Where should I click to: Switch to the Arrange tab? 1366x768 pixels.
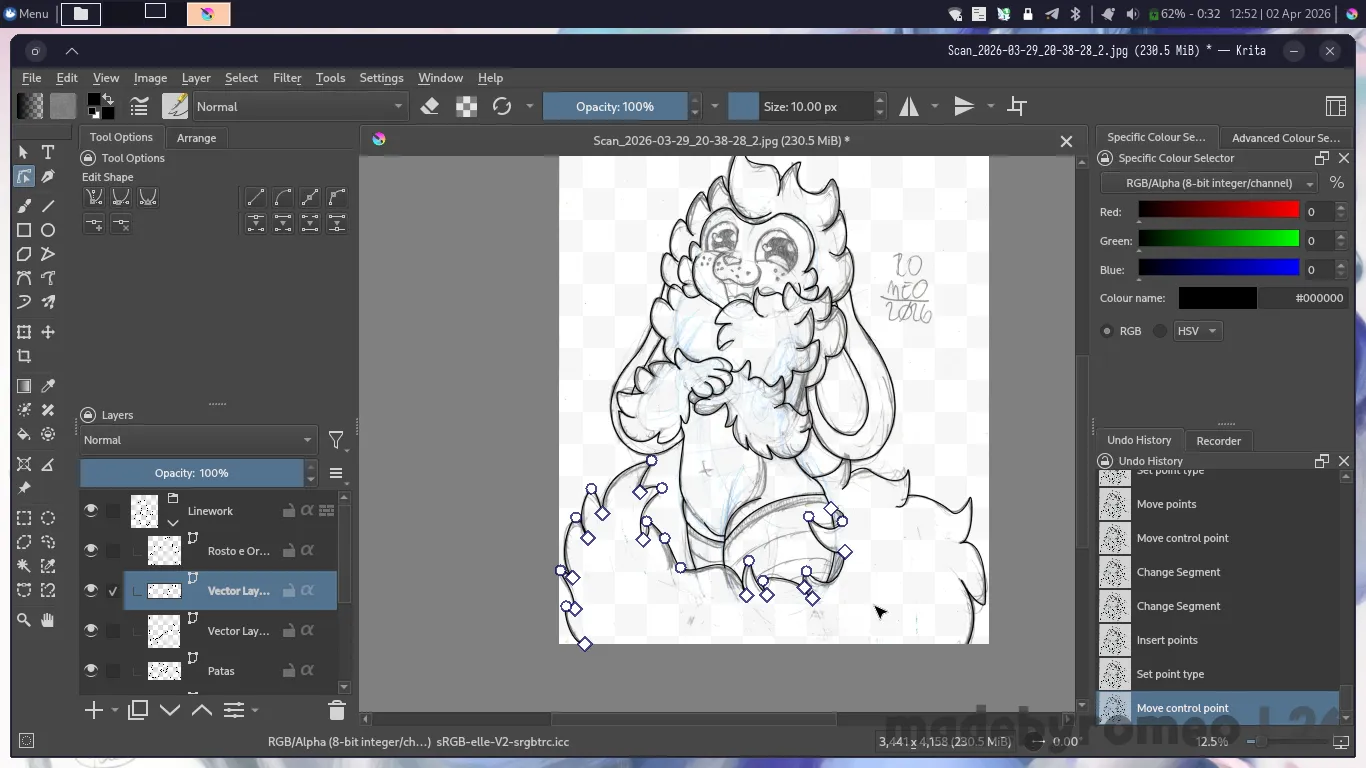click(196, 138)
